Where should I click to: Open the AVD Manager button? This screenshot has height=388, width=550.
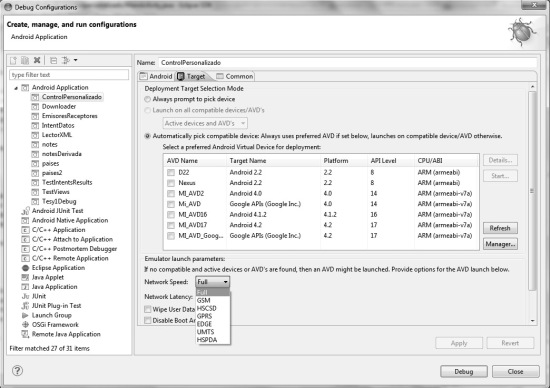500,244
